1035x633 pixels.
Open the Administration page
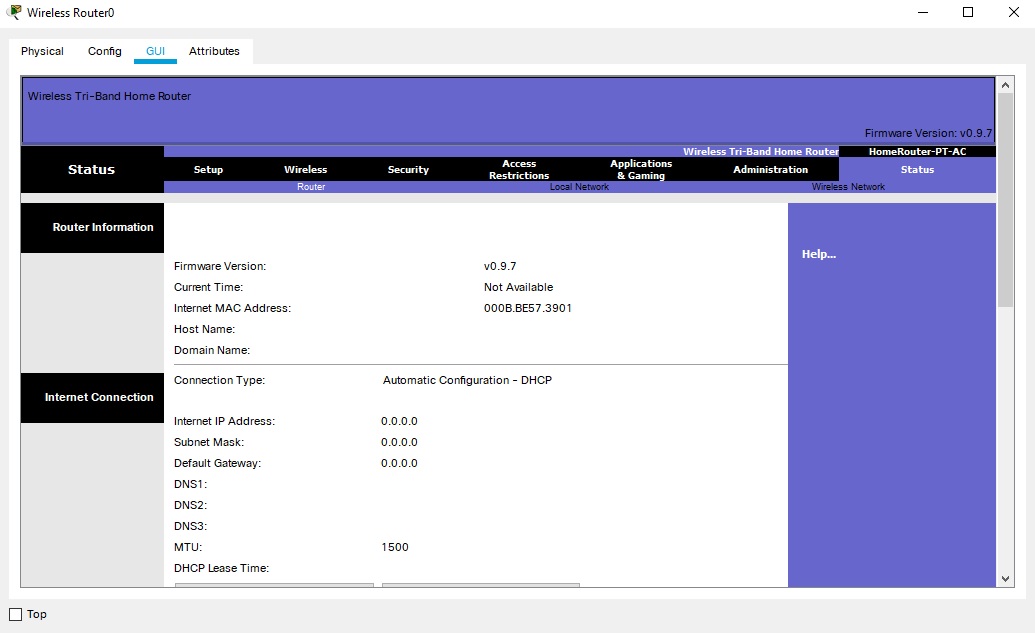click(769, 169)
